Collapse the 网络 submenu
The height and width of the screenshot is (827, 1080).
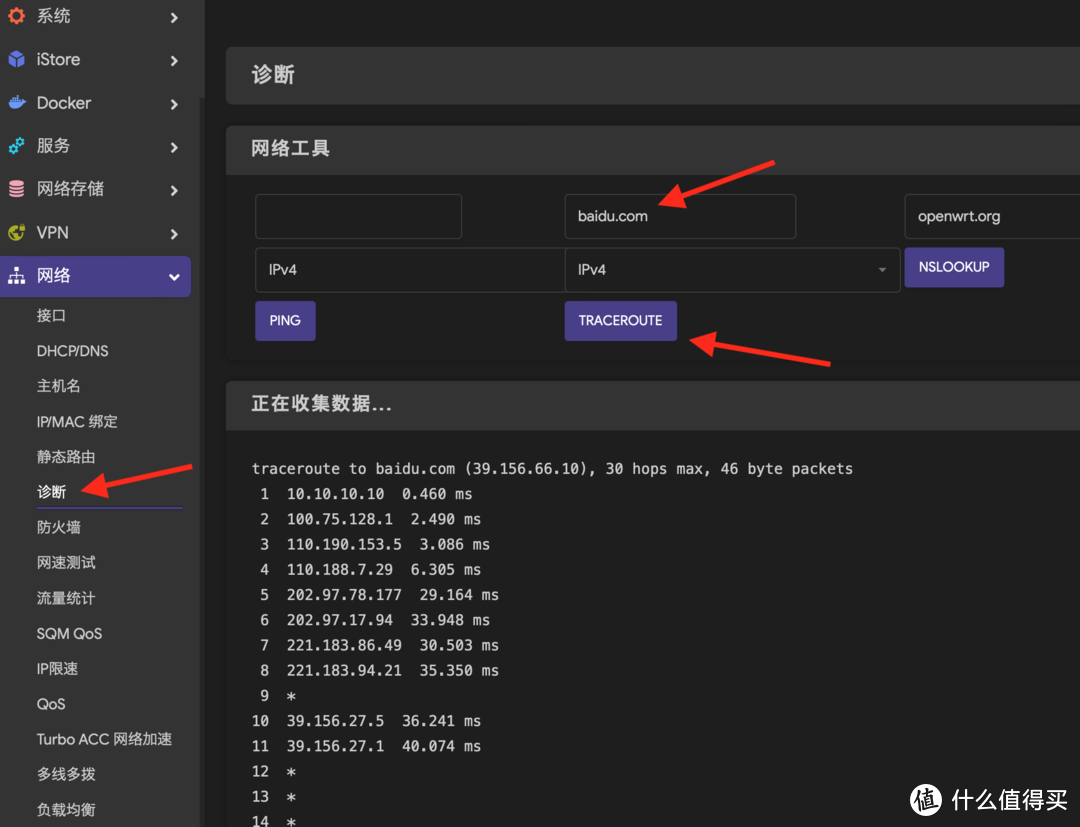point(173,276)
